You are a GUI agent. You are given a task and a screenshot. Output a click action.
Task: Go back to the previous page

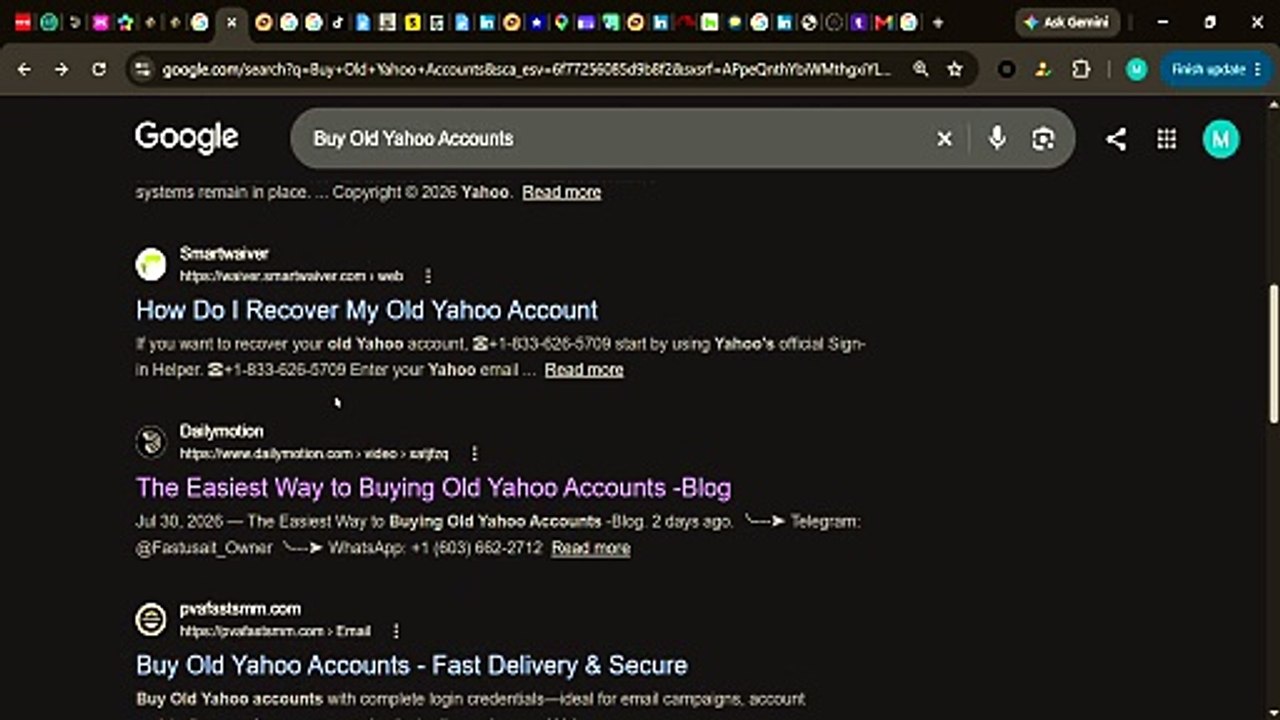tap(24, 69)
